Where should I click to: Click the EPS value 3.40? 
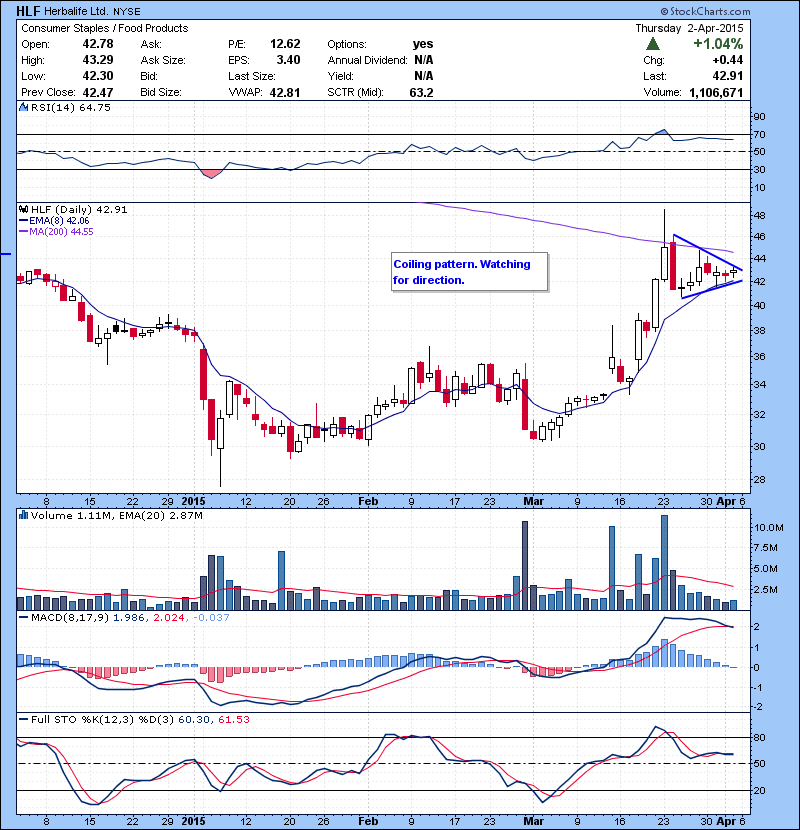coord(289,60)
